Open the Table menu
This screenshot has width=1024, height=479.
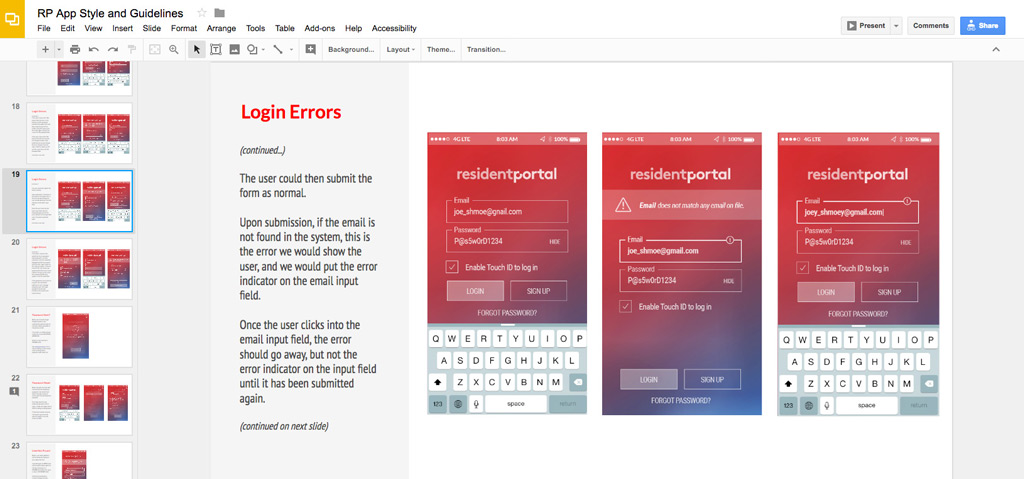tap(285, 28)
